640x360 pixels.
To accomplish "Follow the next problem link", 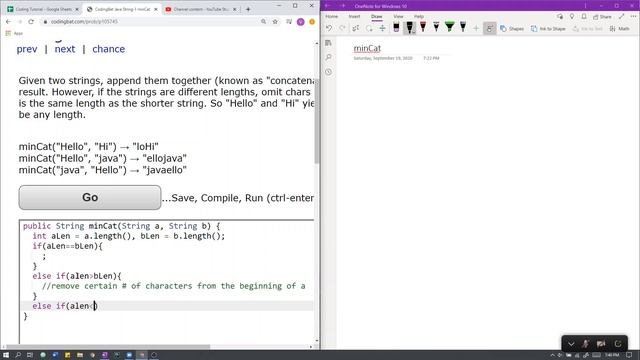I will 65,49.
